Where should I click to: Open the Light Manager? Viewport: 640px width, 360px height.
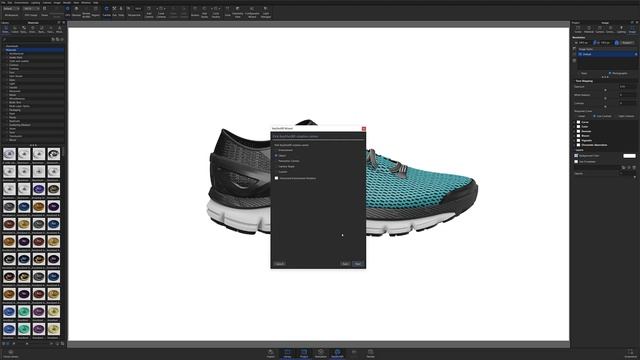(266, 11)
